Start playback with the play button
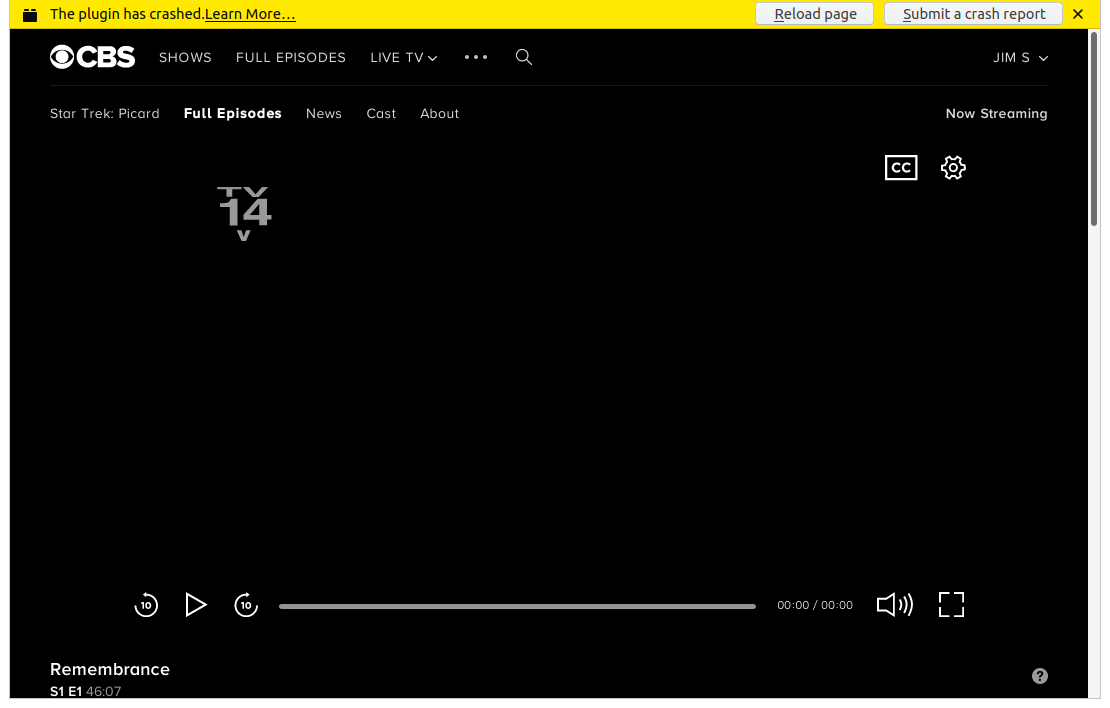This screenshot has height=708, width=1110. pyautogui.click(x=195, y=605)
